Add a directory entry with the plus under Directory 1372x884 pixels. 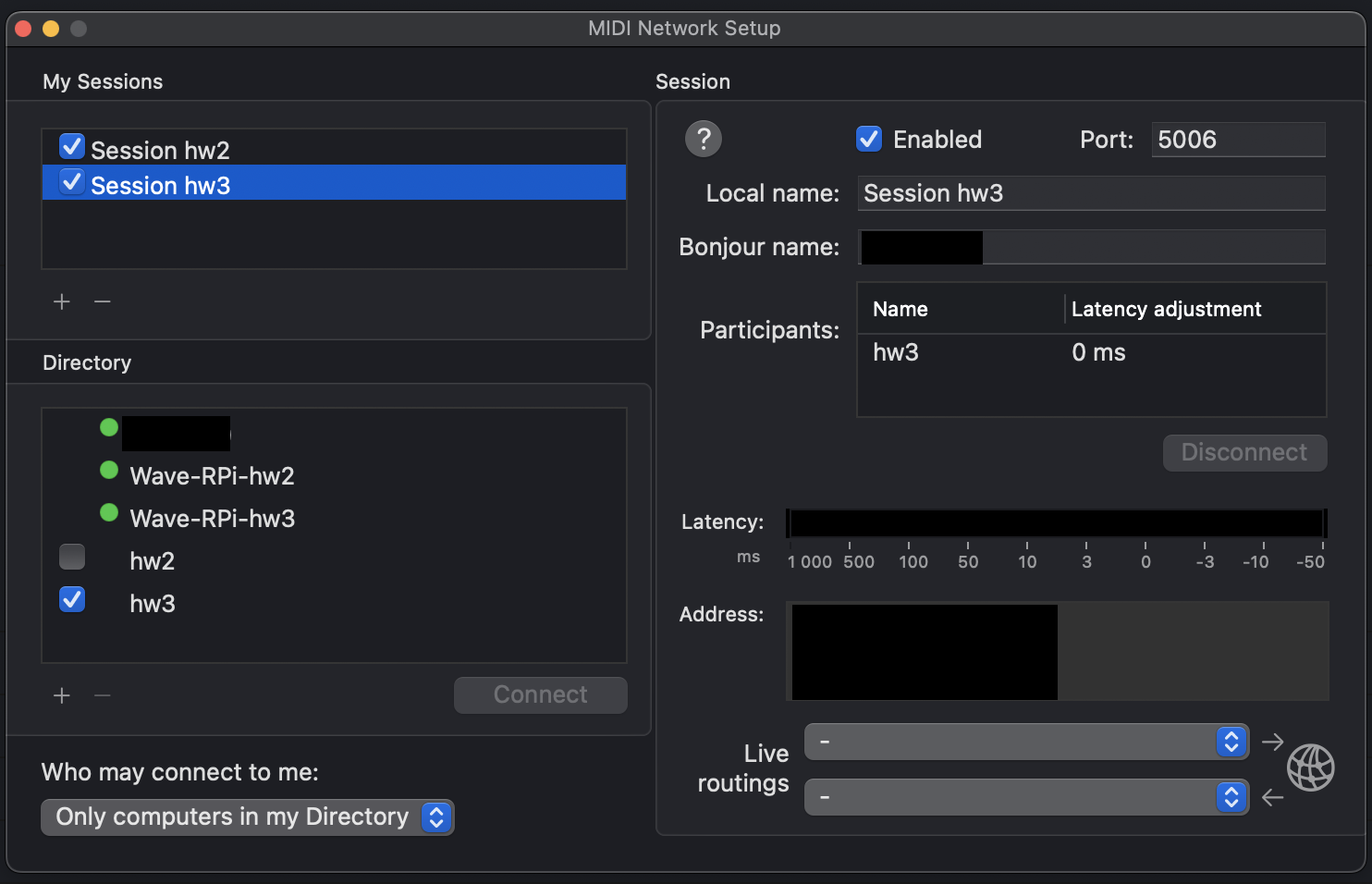pyautogui.click(x=62, y=695)
